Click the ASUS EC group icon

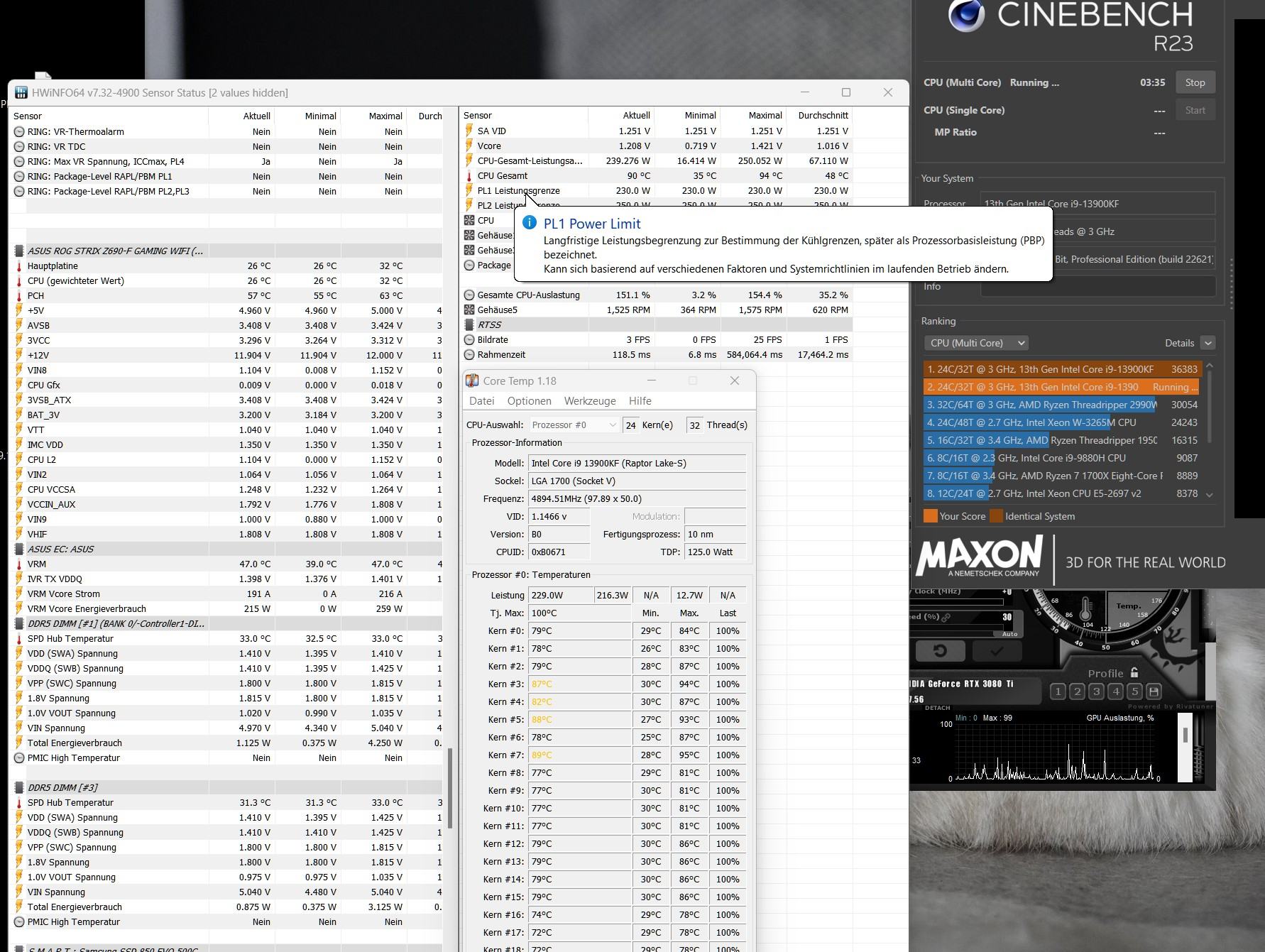coord(19,549)
